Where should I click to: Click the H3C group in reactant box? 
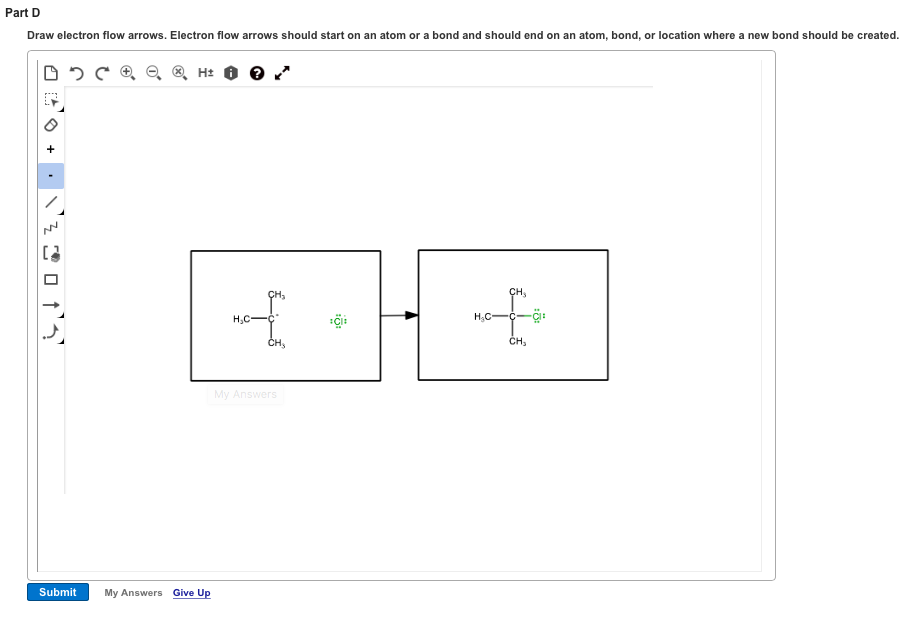241,319
